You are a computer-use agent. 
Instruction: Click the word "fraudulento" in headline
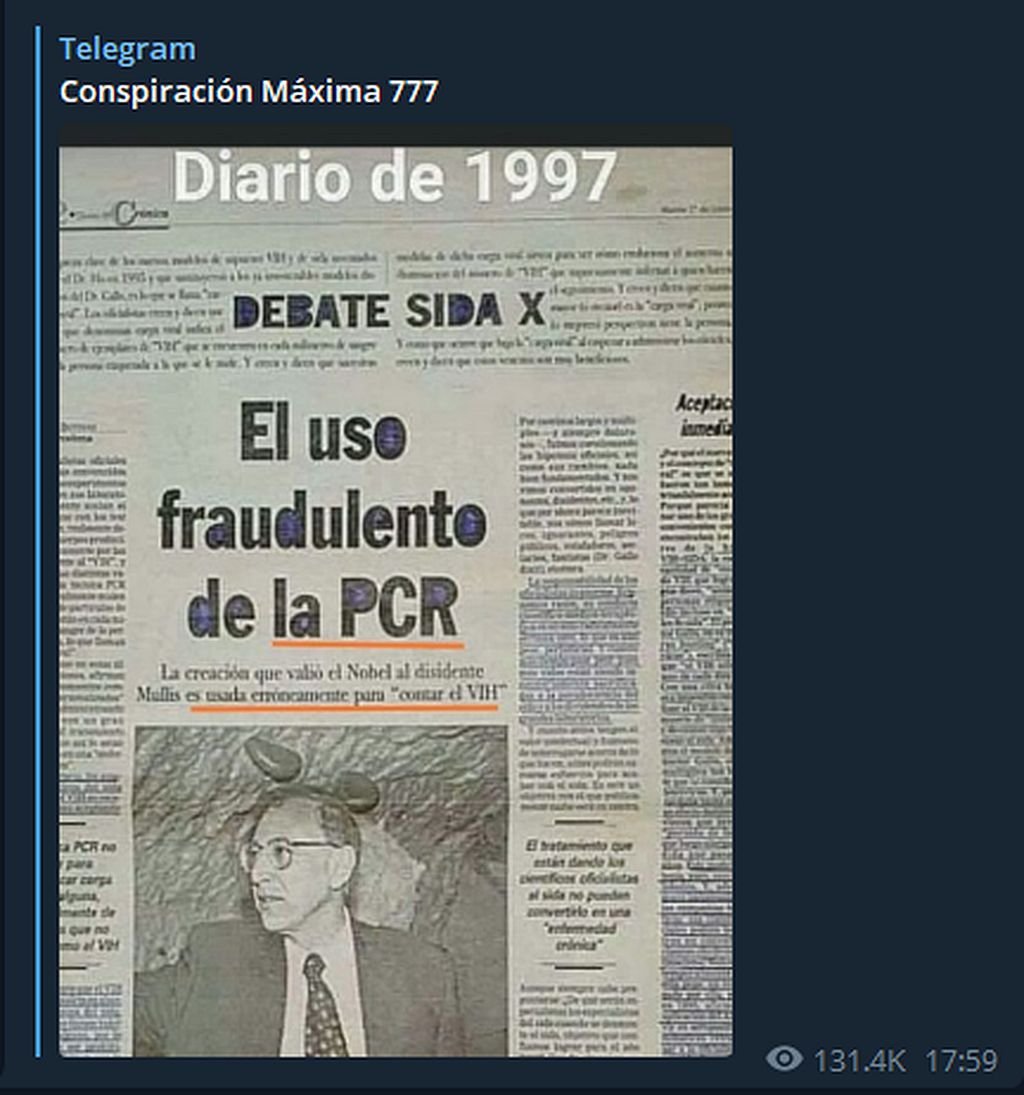tap(321, 520)
